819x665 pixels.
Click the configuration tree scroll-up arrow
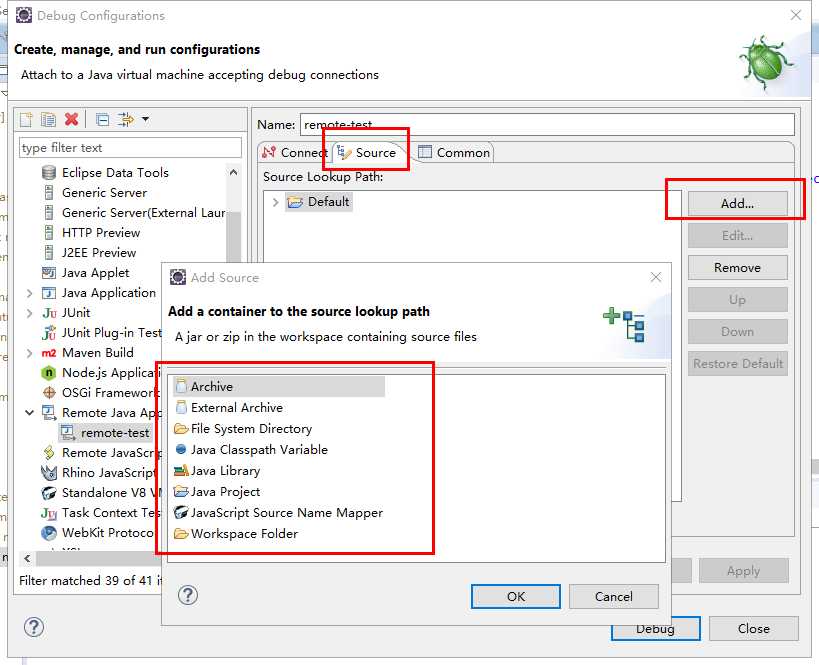coord(233,172)
